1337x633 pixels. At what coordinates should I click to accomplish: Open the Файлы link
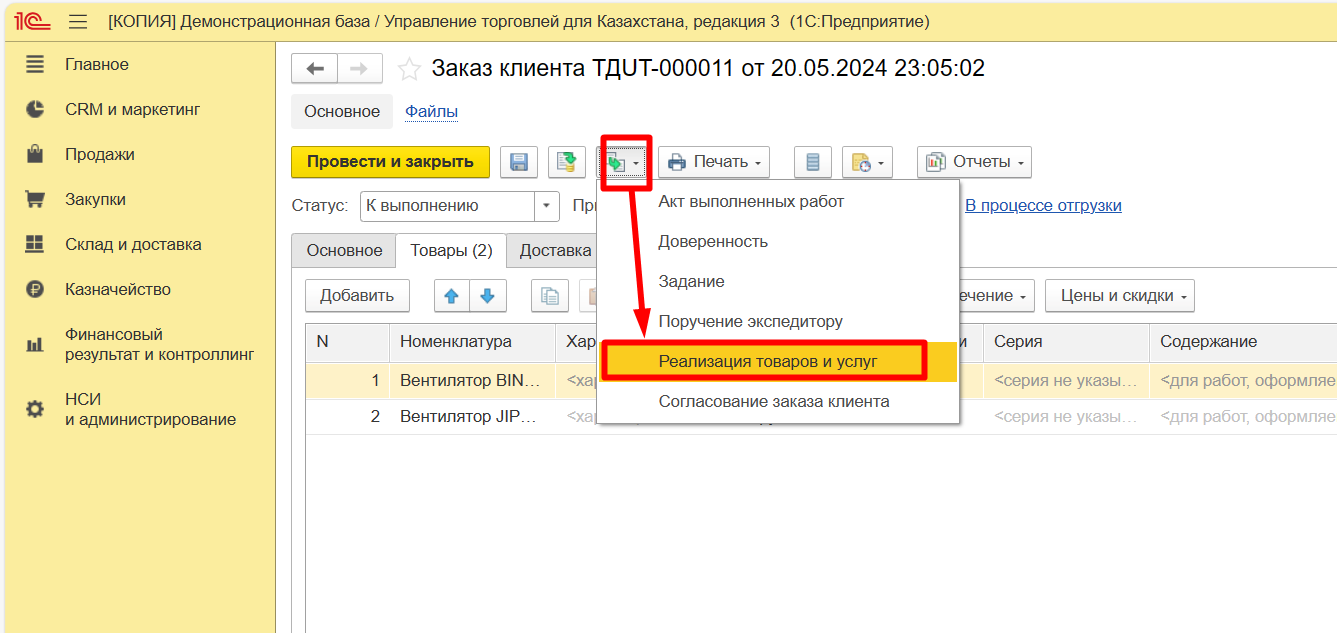(431, 112)
